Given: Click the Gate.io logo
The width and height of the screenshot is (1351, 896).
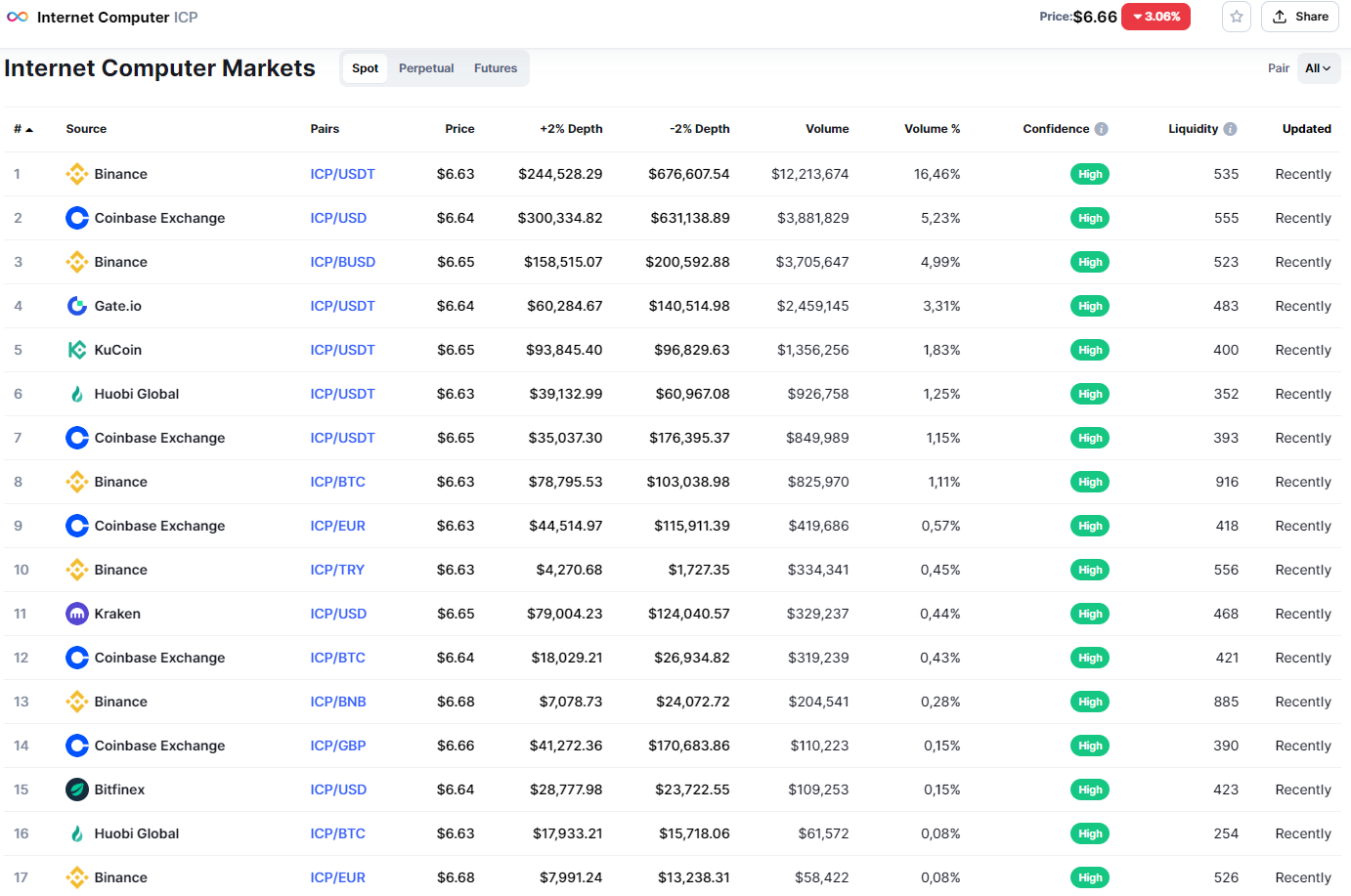Looking at the screenshot, I should click(x=77, y=306).
